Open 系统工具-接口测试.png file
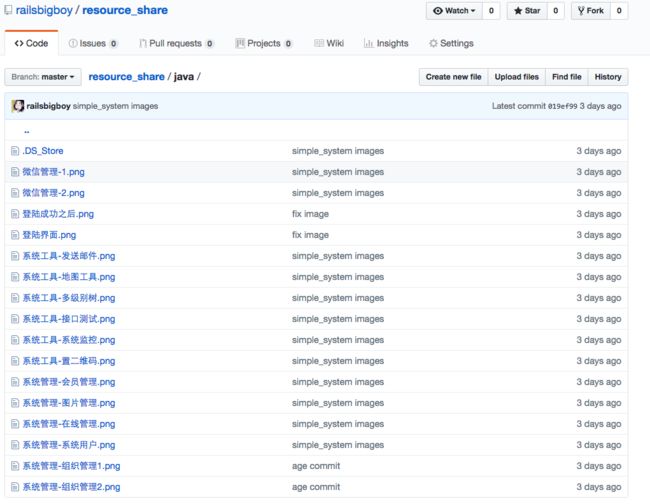Image resolution: width=650 pixels, height=504 pixels. tap(69, 319)
